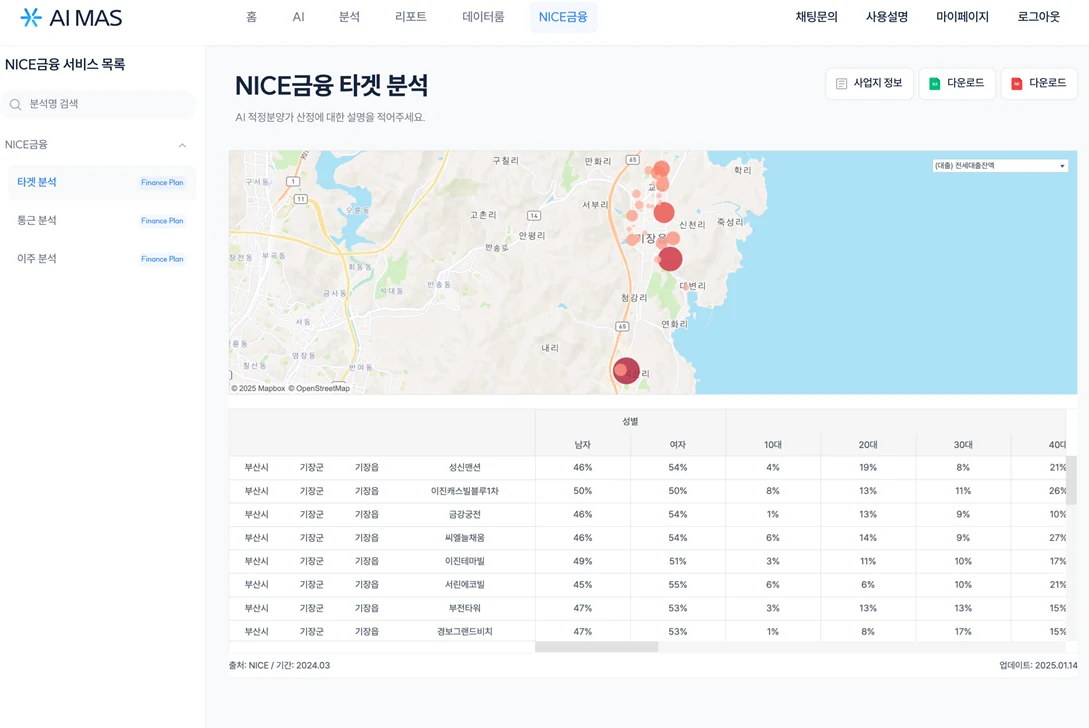Click the Finance Plan badge beside 이주 분석
The height and width of the screenshot is (728, 1089).
point(162,259)
